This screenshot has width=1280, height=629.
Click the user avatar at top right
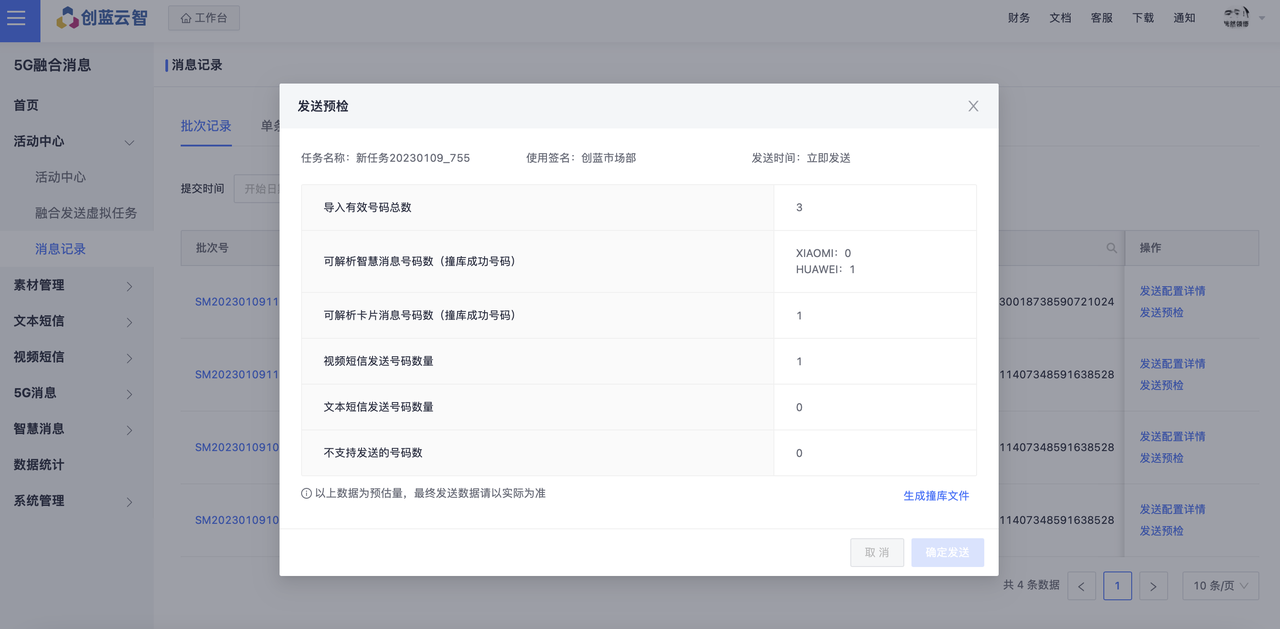(x=1237, y=17)
